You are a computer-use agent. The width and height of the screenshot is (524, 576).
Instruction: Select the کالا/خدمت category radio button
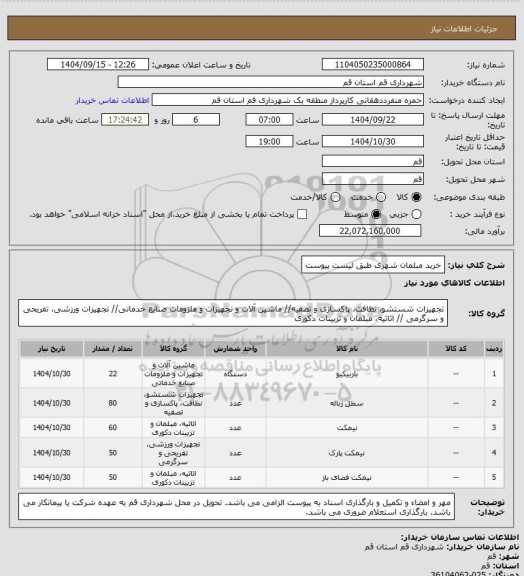(335, 197)
